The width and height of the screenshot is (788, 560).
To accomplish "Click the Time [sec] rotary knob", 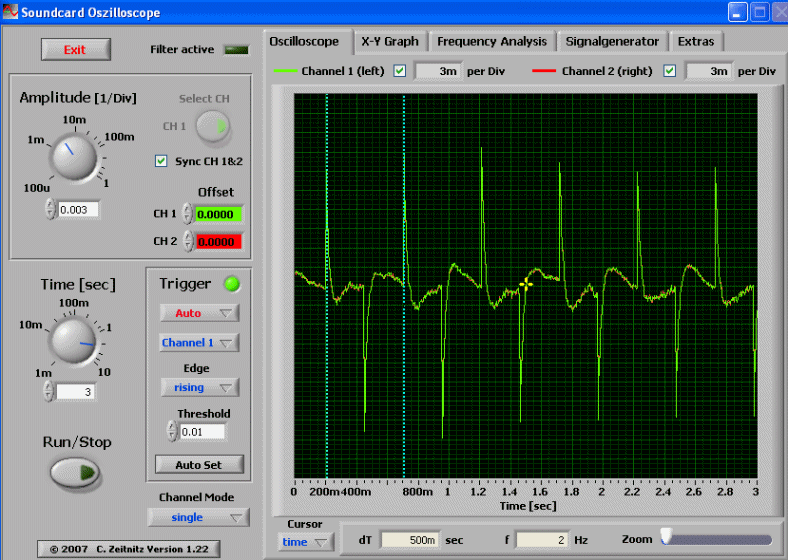I will [x=74, y=340].
